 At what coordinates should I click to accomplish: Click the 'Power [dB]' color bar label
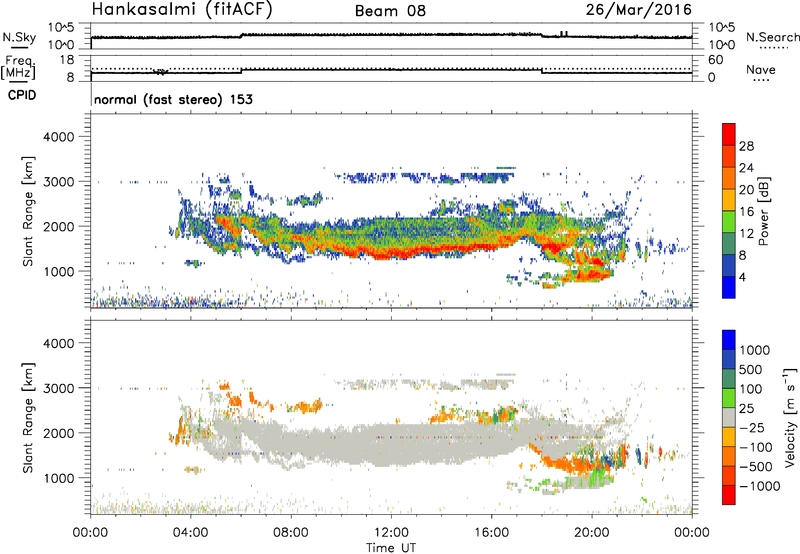(x=763, y=211)
